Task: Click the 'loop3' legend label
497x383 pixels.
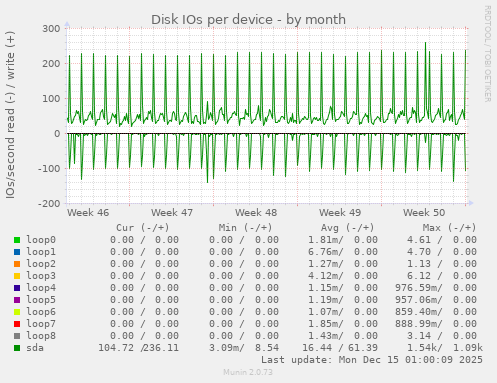Action: [41, 276]
